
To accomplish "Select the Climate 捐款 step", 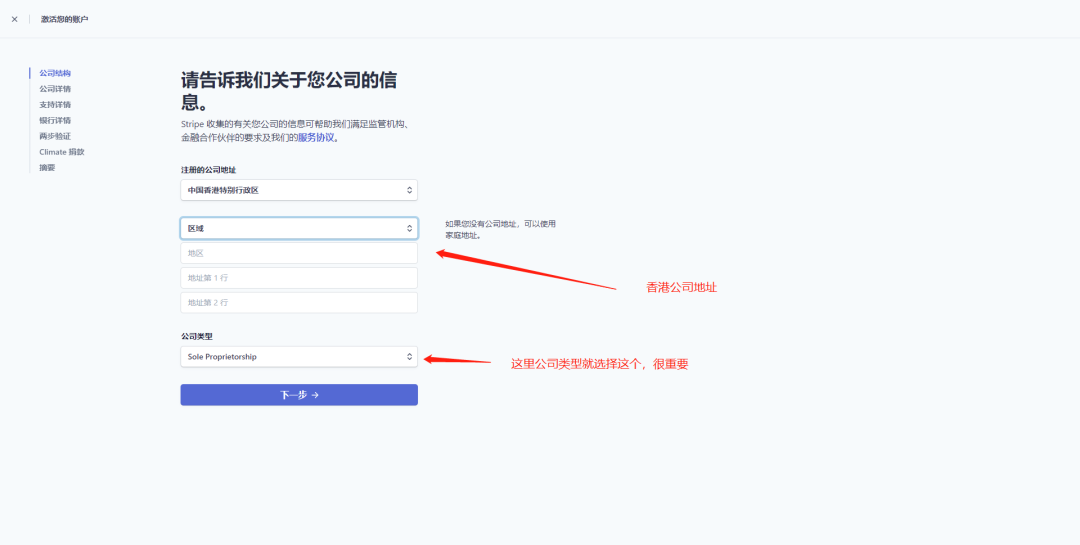I will pos(62,152).
